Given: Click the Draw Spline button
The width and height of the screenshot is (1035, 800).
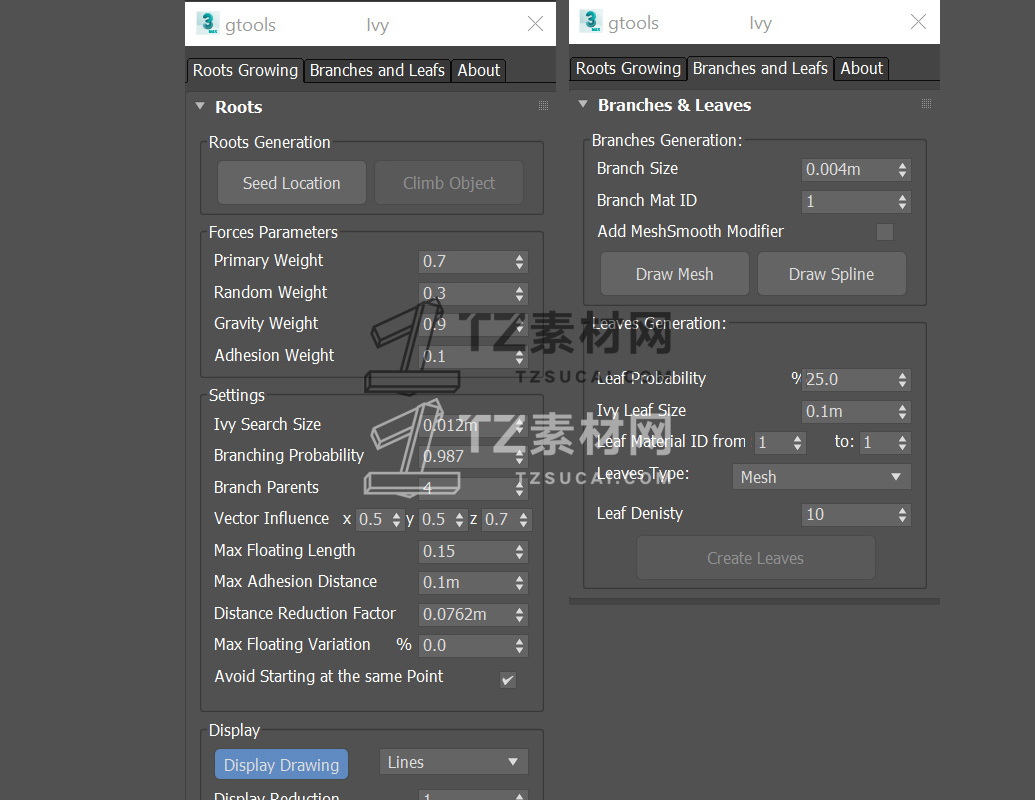Looking at the screenshot, I should [832, 274].
